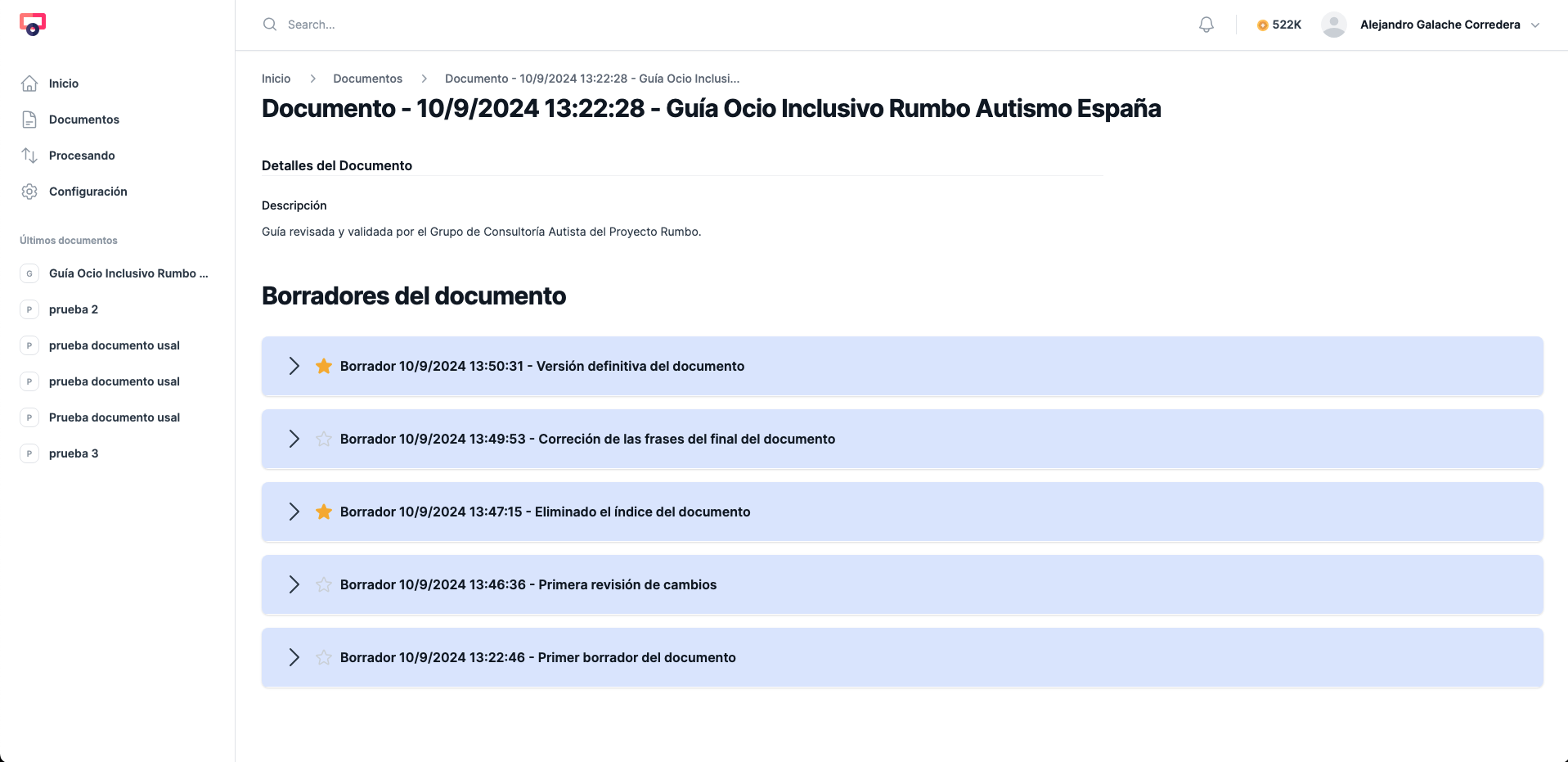
Task: Select Inicio in the sidebar
Action: tap(63, 83)
